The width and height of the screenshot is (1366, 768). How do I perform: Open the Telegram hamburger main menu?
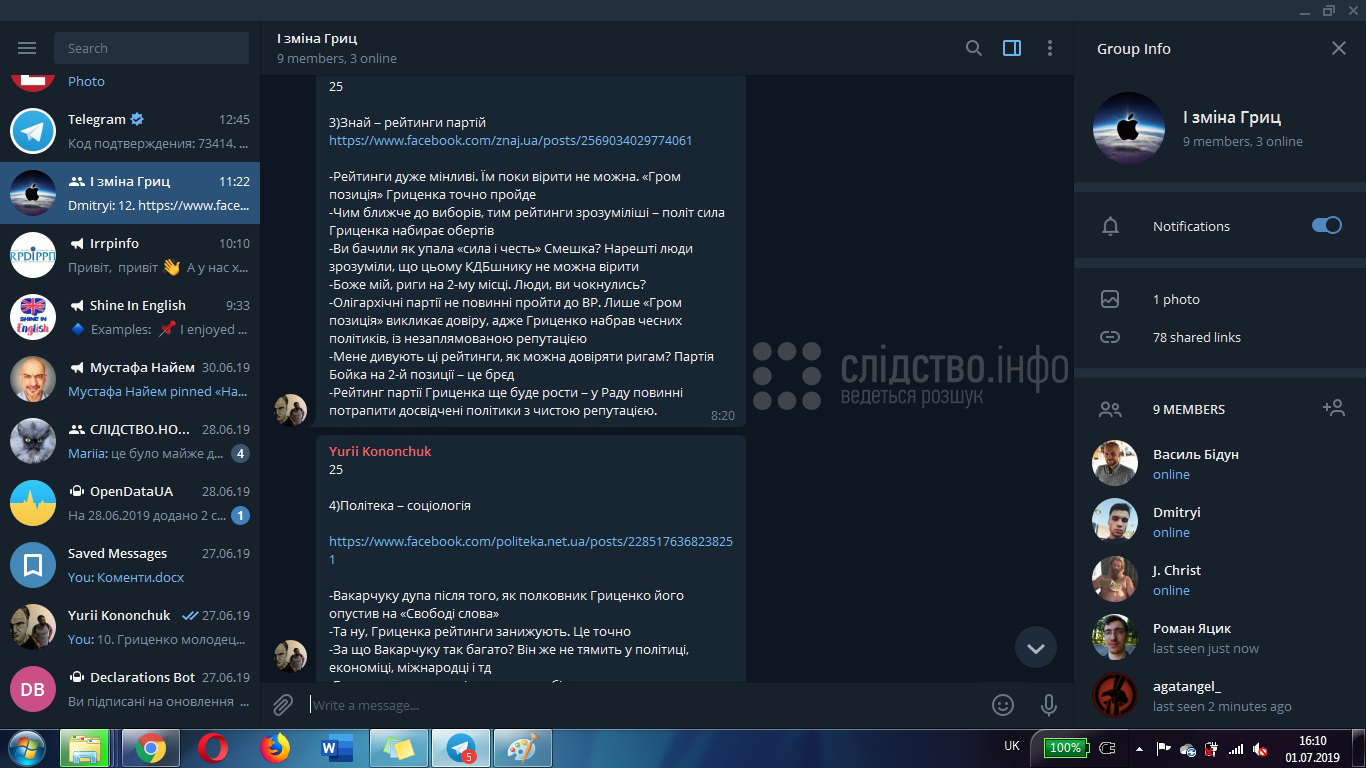(27, 48)
